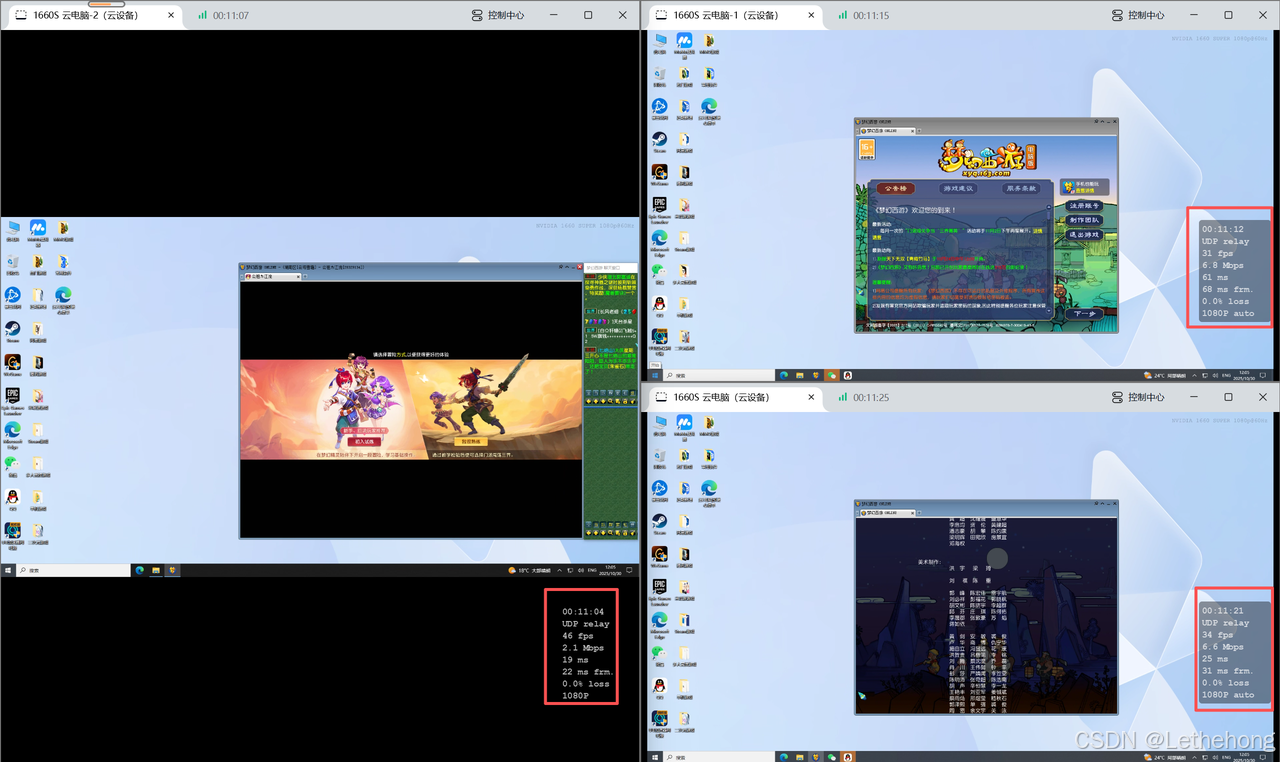Click the search box in 云电脑-2 taskbar
Viewport: 1280px width, 762px height.
[x=73, y=570]
